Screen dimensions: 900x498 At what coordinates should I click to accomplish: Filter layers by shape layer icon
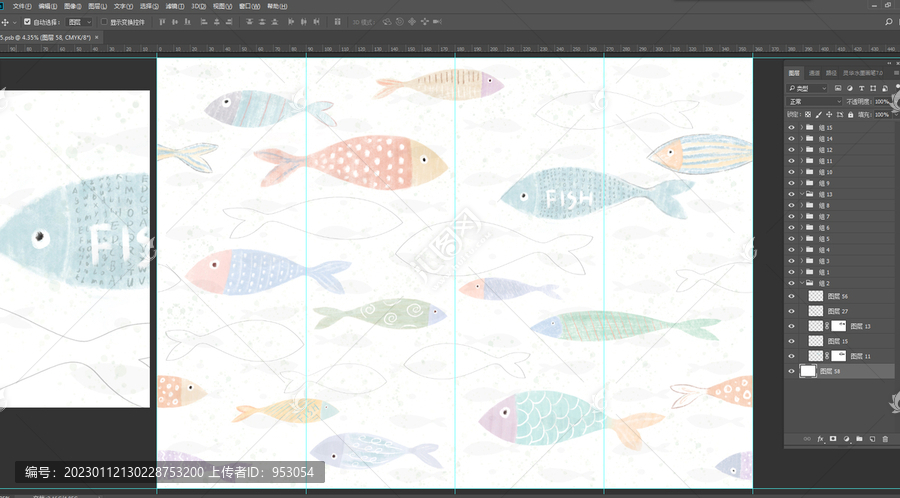pyautogui.click(x=873, y=88)
